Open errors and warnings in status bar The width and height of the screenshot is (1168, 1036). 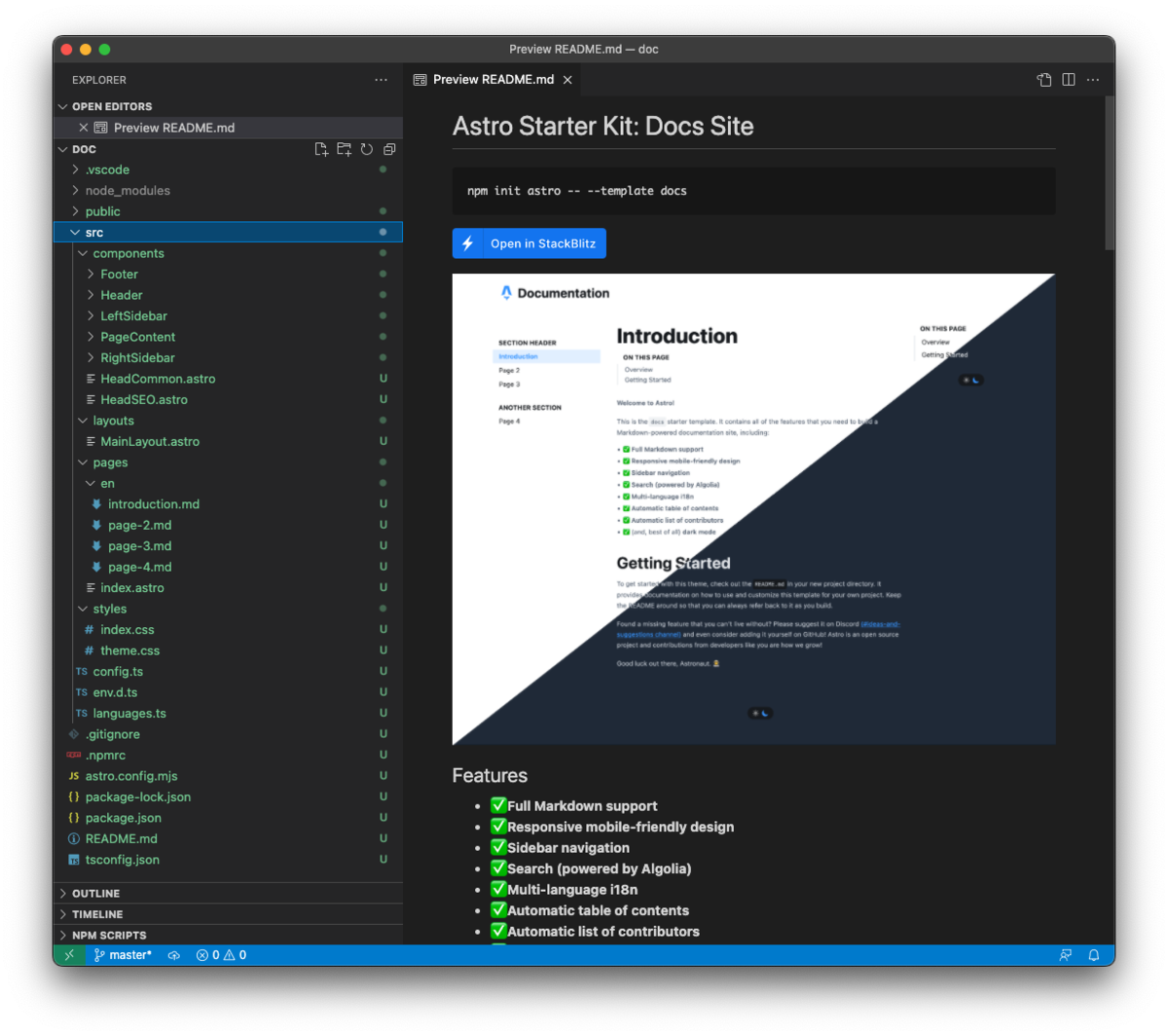coord(221,955)
